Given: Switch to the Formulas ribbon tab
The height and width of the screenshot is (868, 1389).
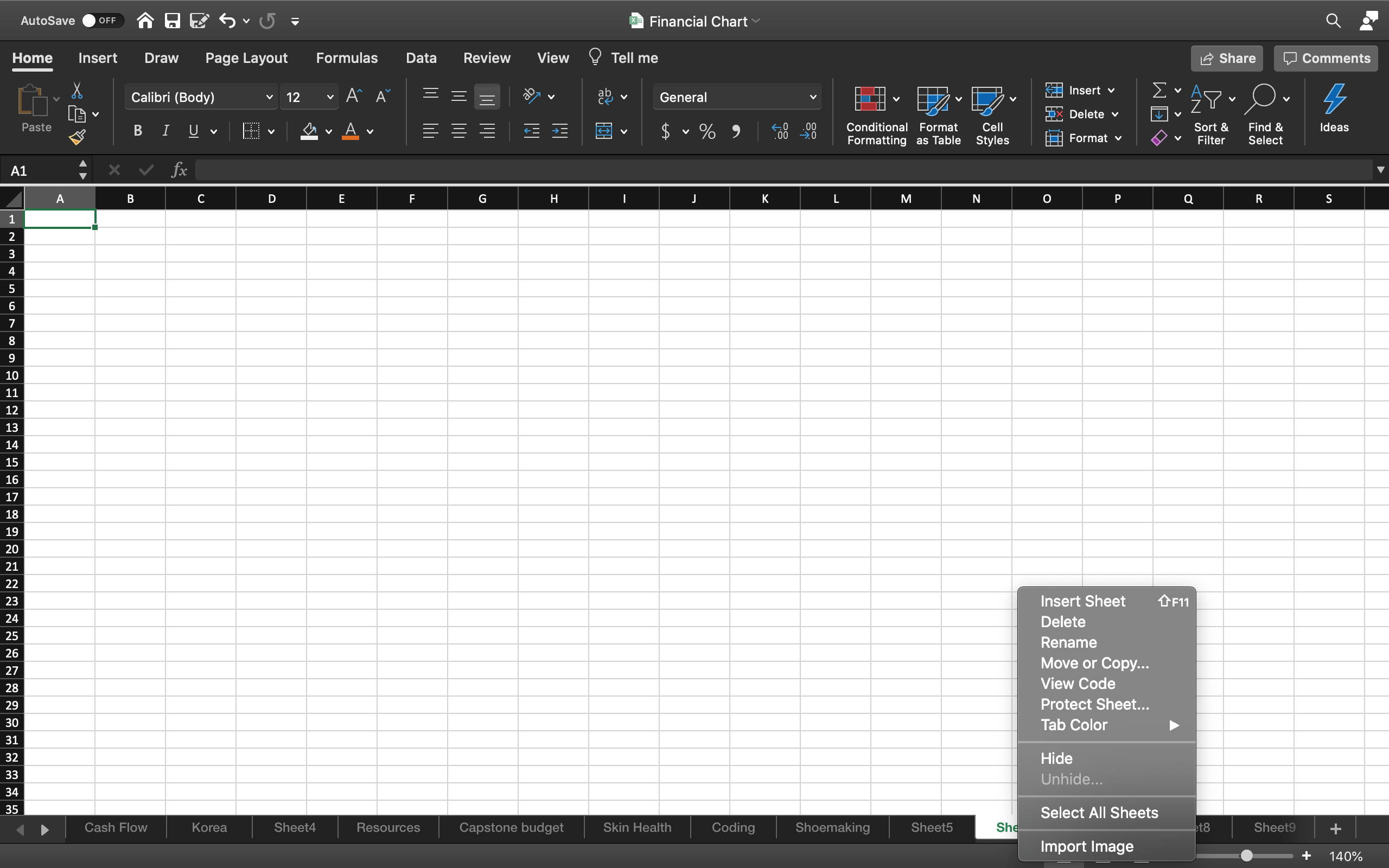Looking at the screenshot, I should point(347,58).
